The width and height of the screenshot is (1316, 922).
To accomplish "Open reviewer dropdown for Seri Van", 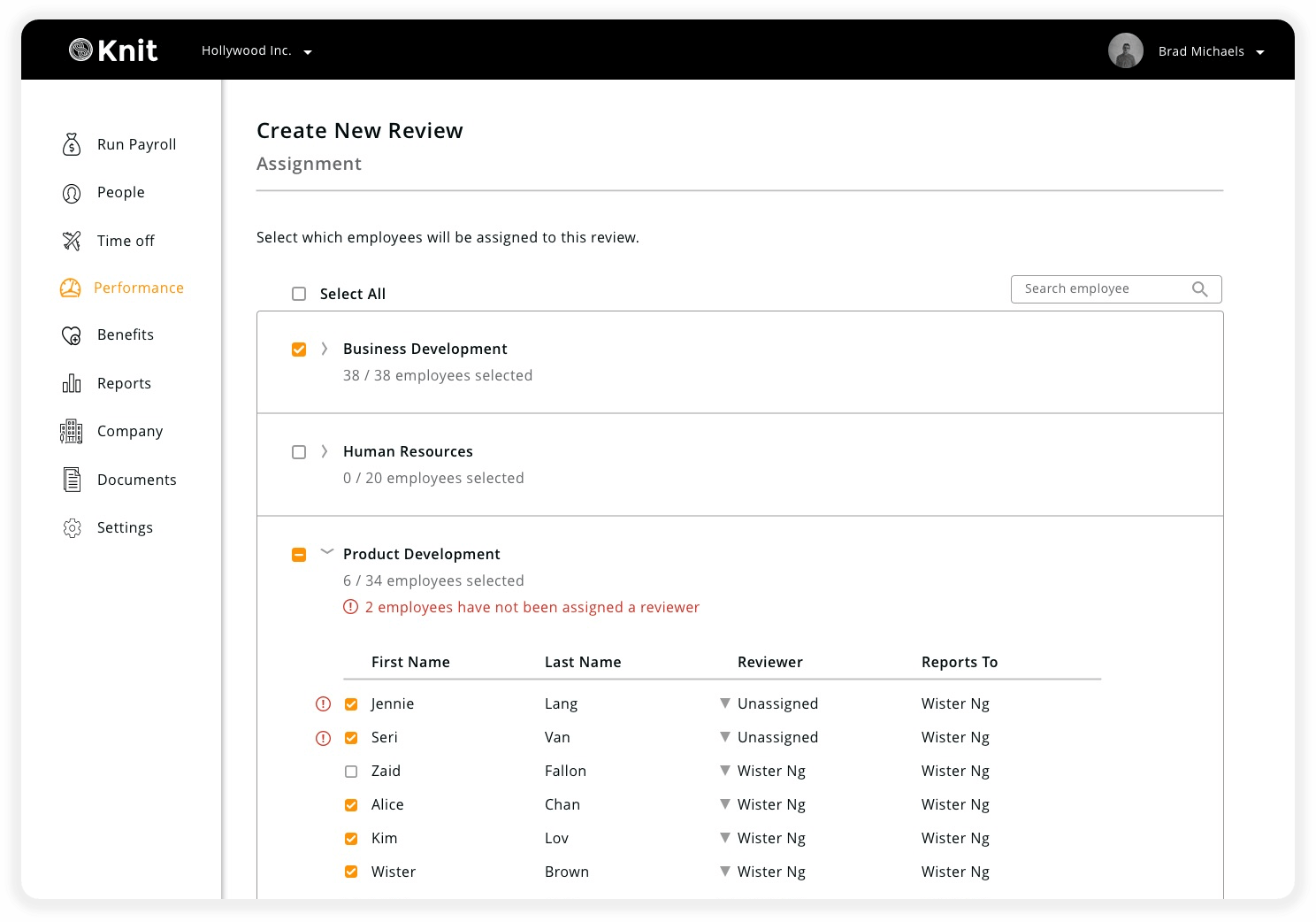I will (x=725, y=737).
